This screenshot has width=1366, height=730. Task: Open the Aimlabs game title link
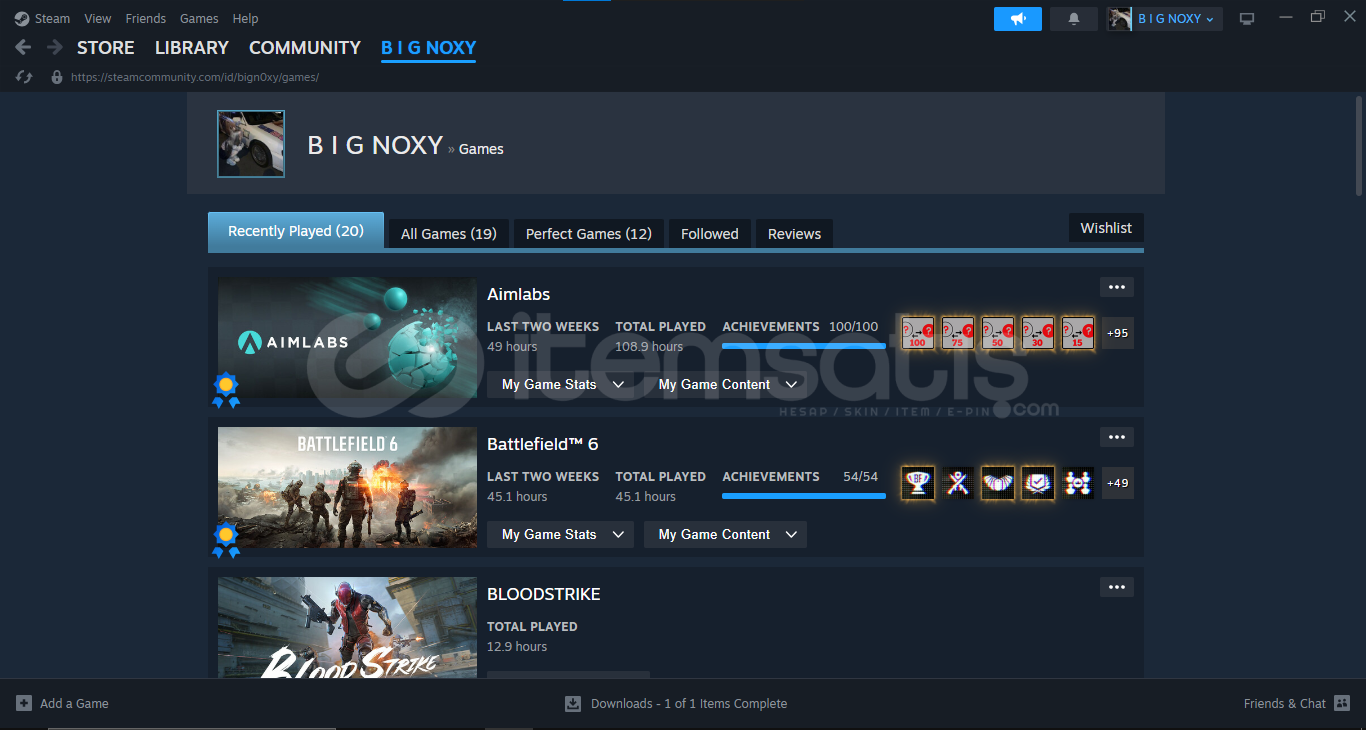click(x=518, y=294)
